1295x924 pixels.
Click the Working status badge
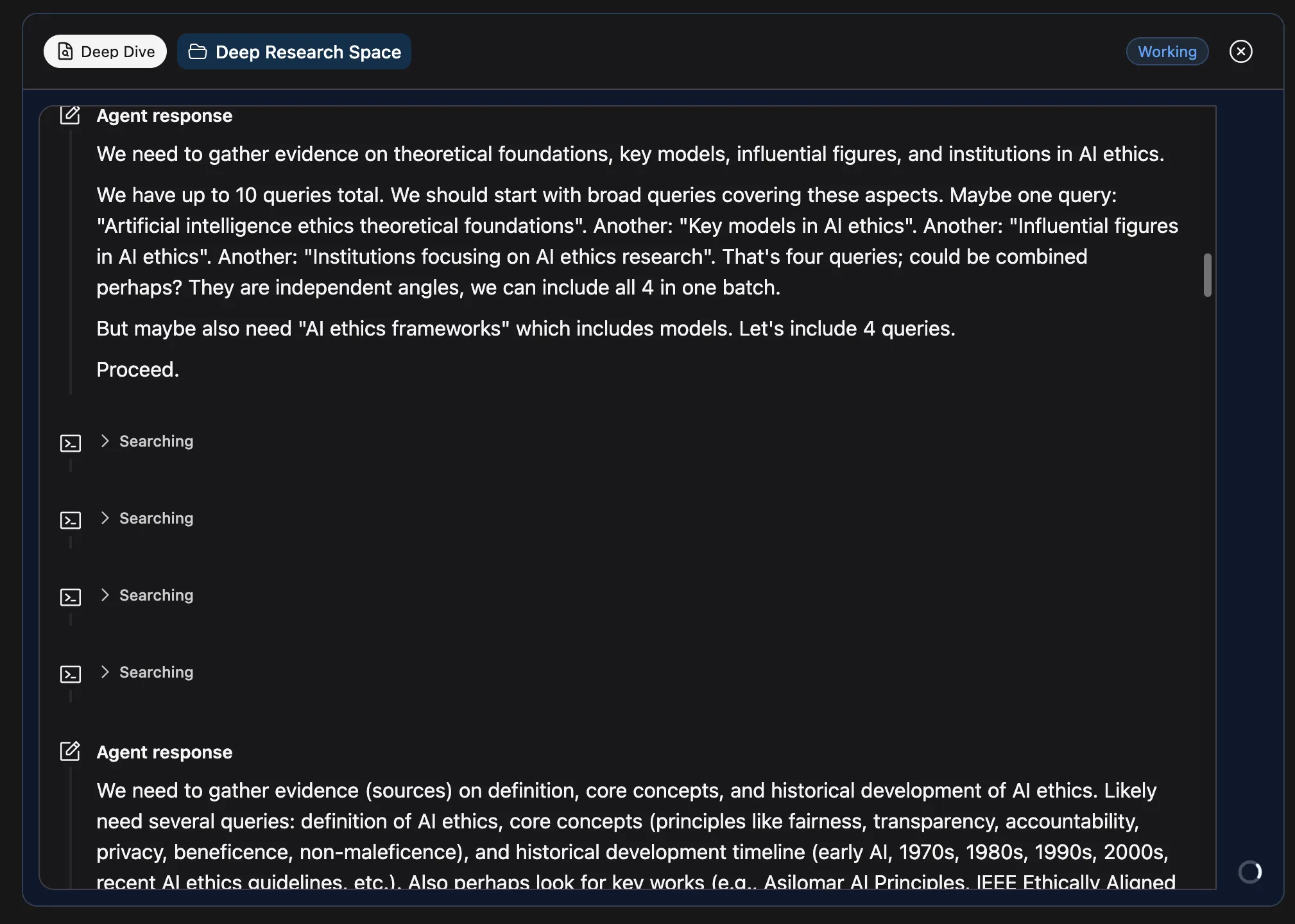[x=1167, y=51]
